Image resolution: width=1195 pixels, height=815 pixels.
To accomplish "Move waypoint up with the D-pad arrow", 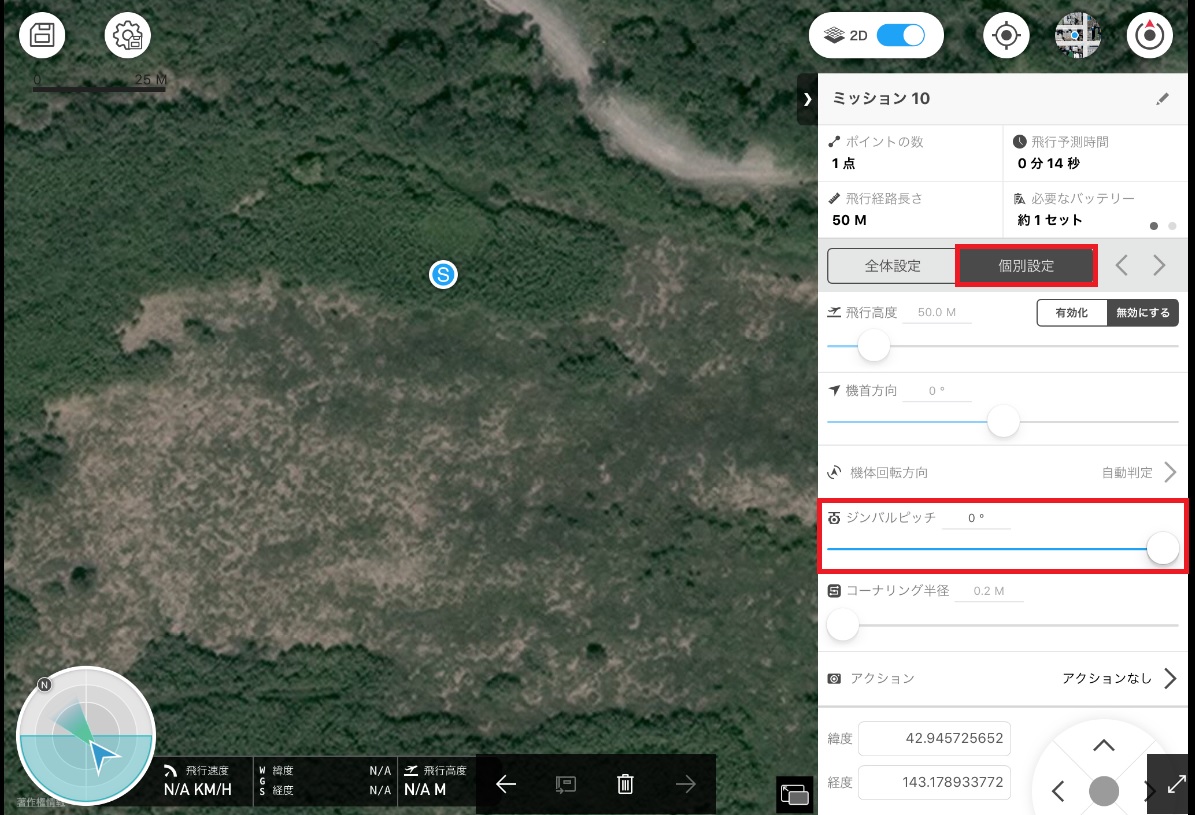I will (x=1104, y=746).
